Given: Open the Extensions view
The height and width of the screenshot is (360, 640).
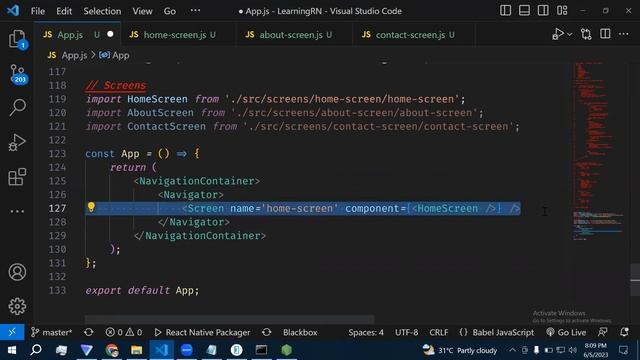Looking at the screenshot, I should coord(17,177).
